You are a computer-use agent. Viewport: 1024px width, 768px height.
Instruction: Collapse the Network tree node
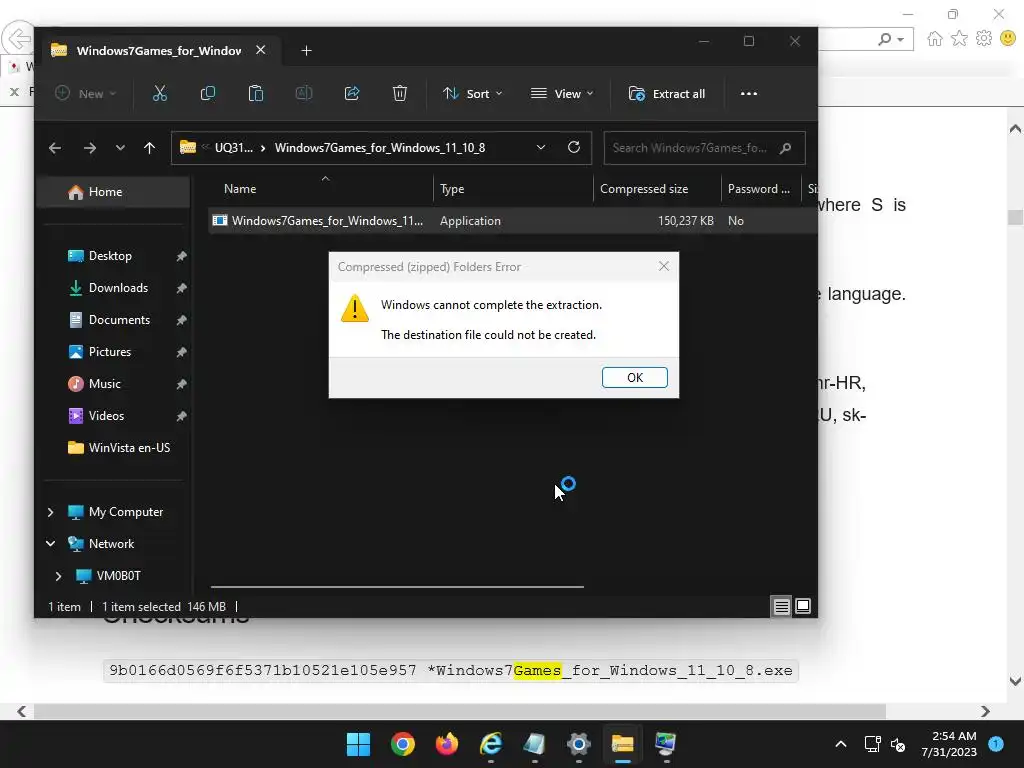[x=50, y=543]
